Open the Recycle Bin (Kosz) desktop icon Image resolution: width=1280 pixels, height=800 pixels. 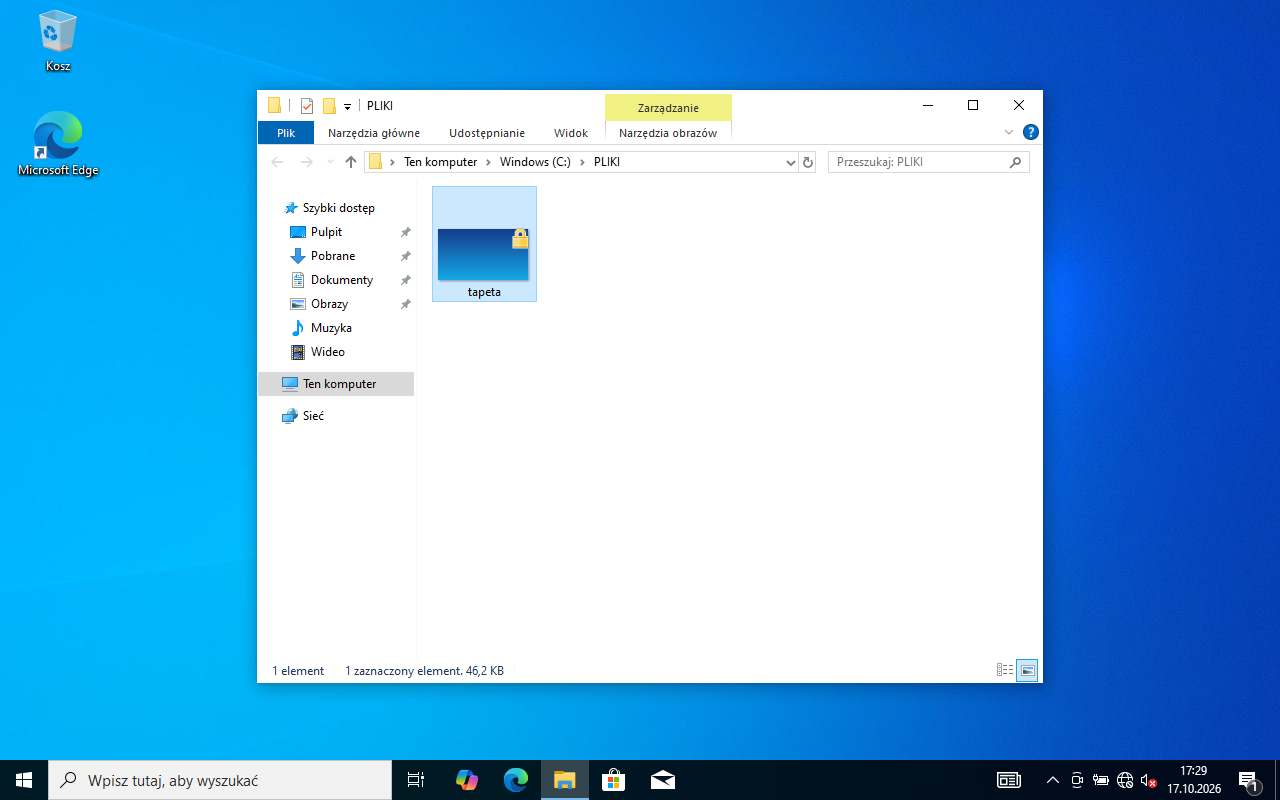click(58, 42)
